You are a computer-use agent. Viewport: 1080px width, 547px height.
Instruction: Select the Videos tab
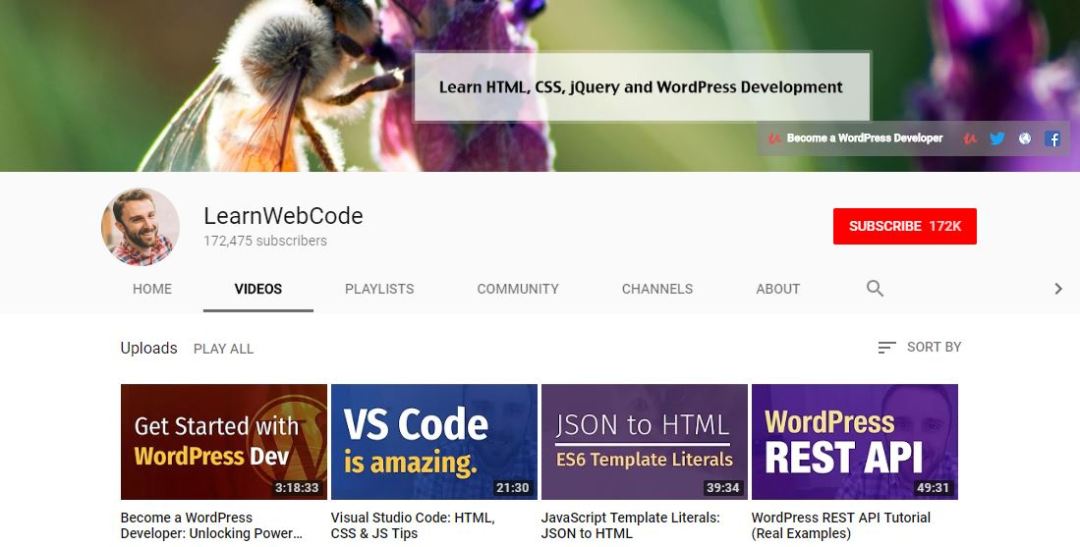click(x=258, y=289)
